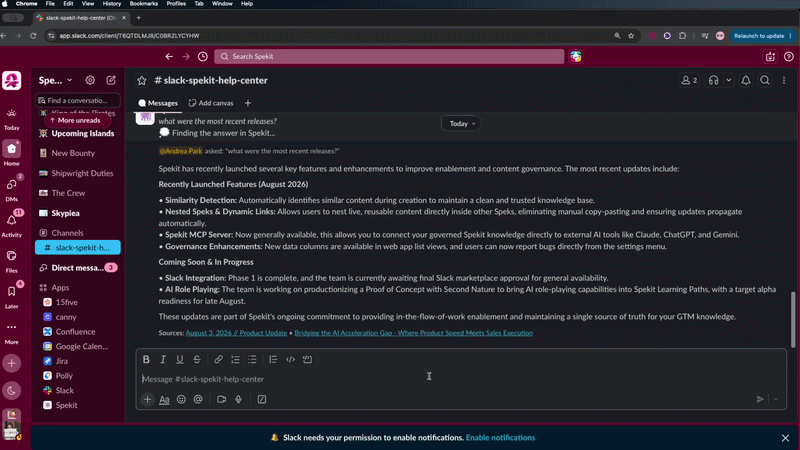
Task: Start a bulleted list in composer
Action: (252, 359)
